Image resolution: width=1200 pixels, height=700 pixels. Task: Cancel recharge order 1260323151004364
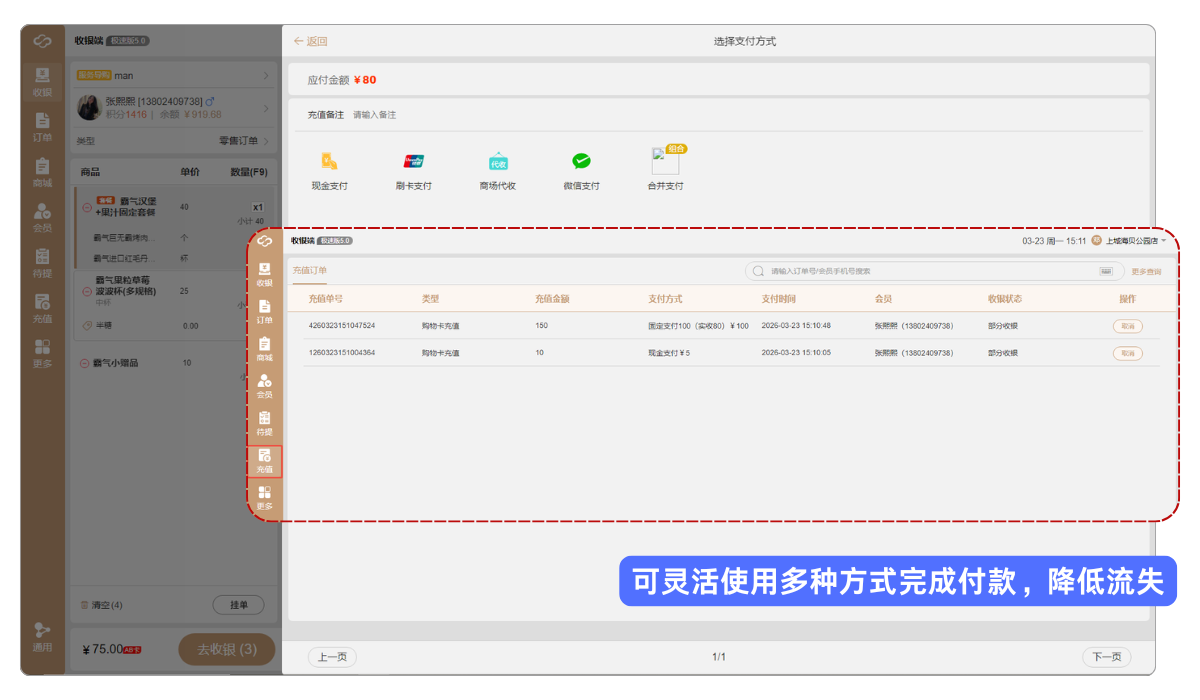click(x=1127, y=353)
